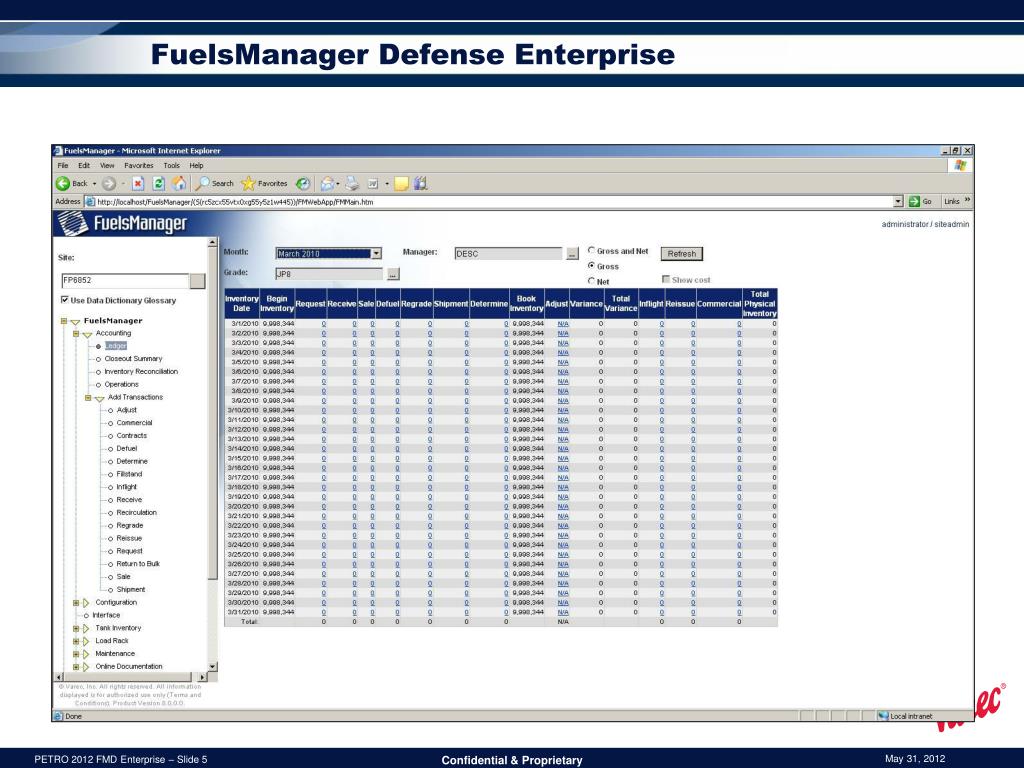Open the Mail envelope toolbar icon

(327, 184)
